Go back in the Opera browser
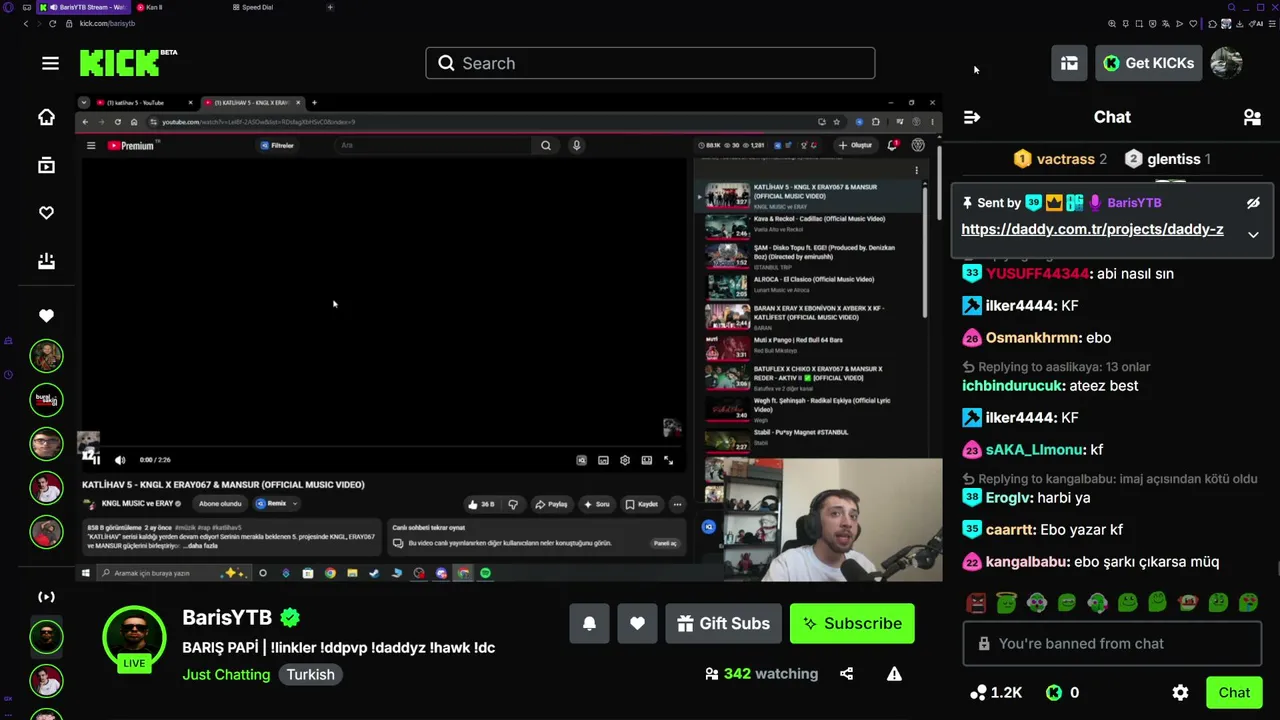1280x720 pixels. click(26, 23)
